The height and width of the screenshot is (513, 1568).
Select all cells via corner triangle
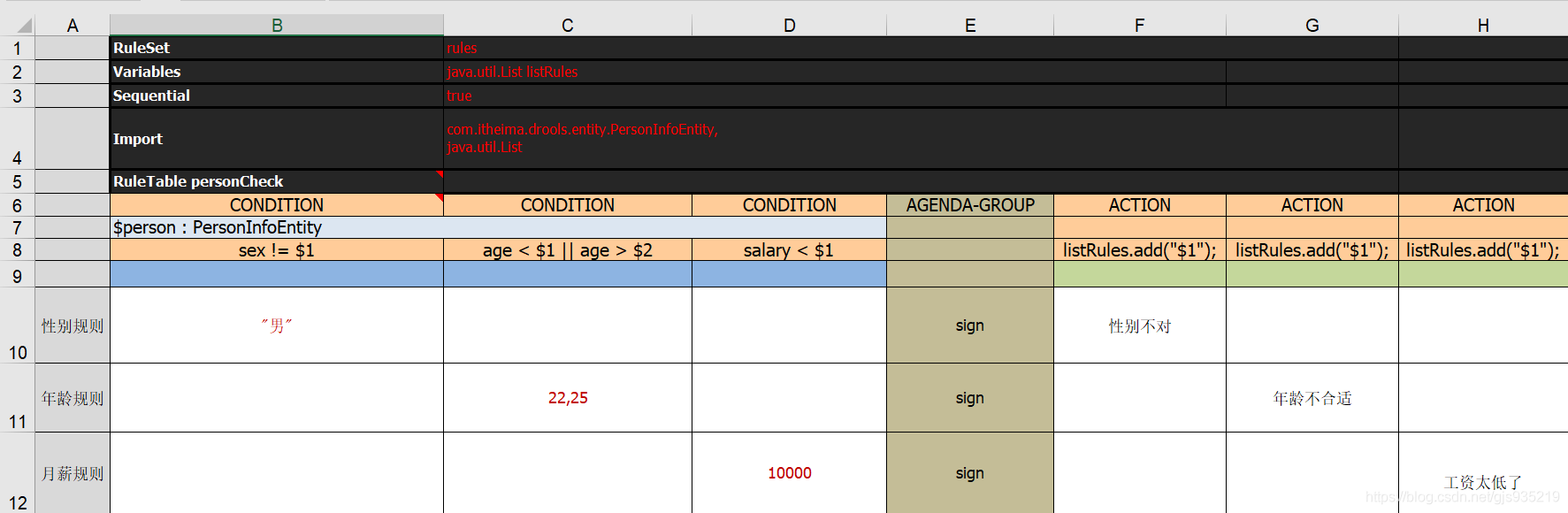(x=18, y=25)
